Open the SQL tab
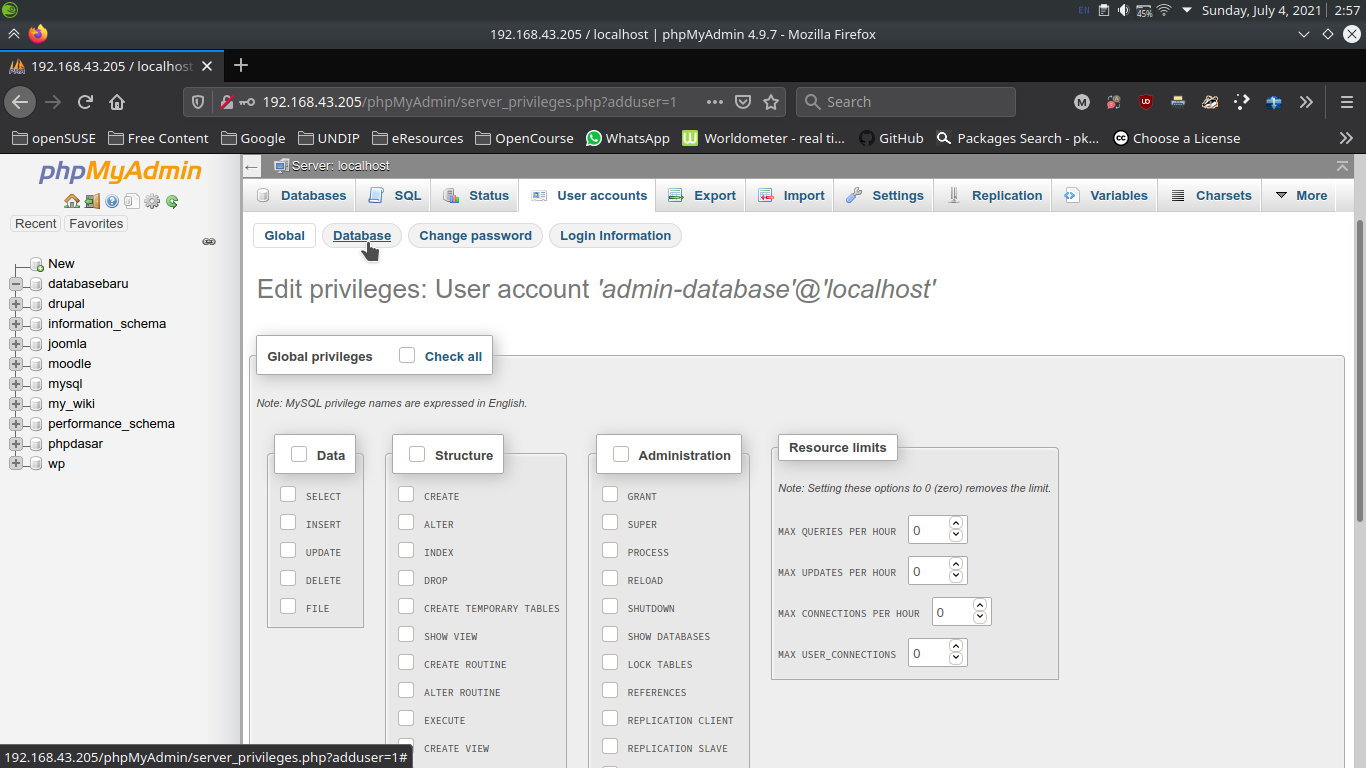1366x768 pixels. pyautogui.click(x=395, y=196)
